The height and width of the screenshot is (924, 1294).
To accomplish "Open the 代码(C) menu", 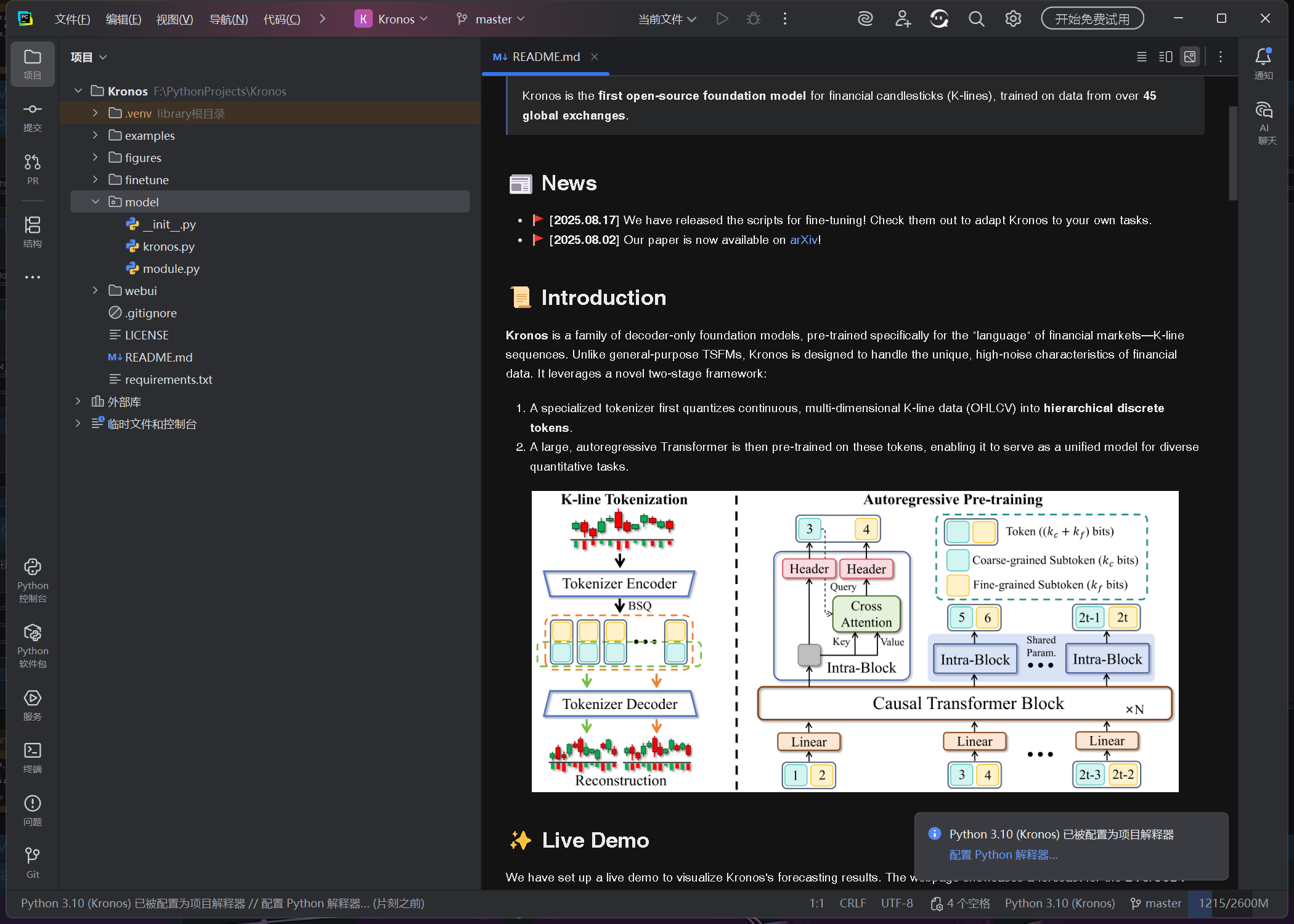I will (x=282, y=19).
